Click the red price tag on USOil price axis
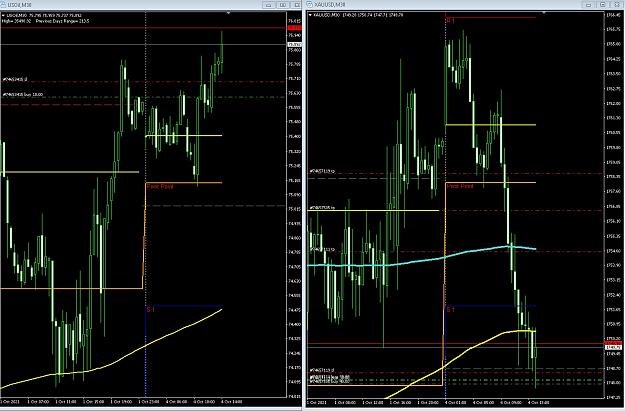Screen dimensions: 625x411 pyautogui.click(x=295, y=28)
